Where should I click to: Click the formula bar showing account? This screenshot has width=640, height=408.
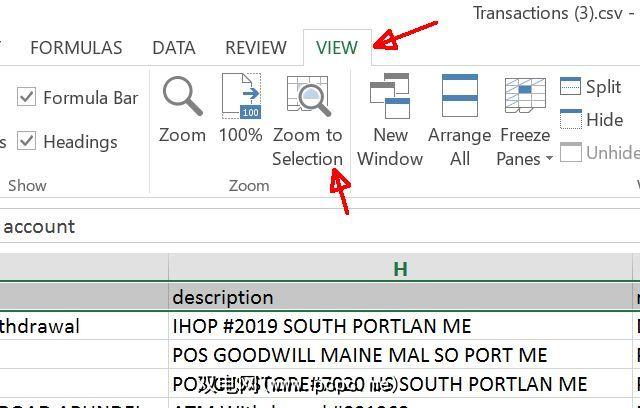click(x=320, y=226)
